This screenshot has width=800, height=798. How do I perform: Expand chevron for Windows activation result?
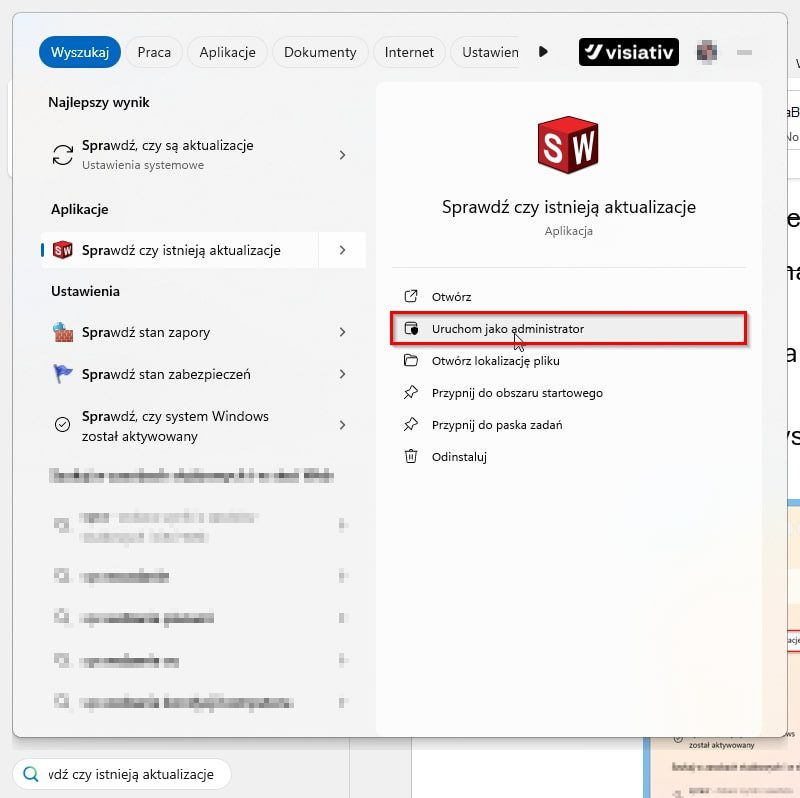(342, 425)
